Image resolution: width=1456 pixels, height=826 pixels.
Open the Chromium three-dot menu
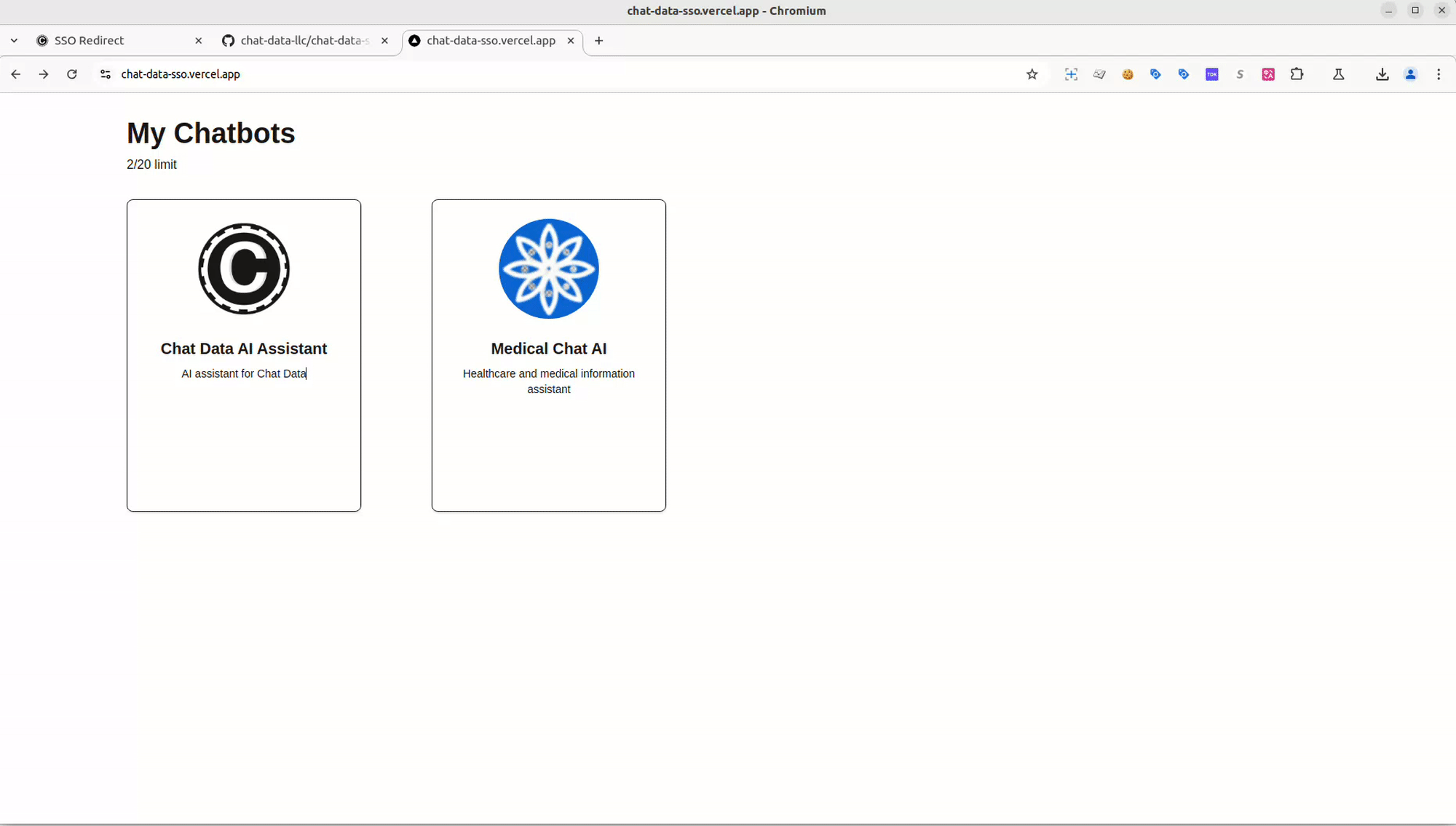point(1439,74)
